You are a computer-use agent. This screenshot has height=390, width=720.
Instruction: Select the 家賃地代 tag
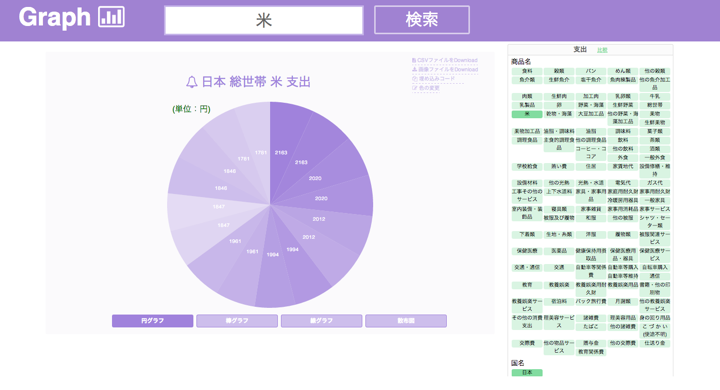(623, 166)
